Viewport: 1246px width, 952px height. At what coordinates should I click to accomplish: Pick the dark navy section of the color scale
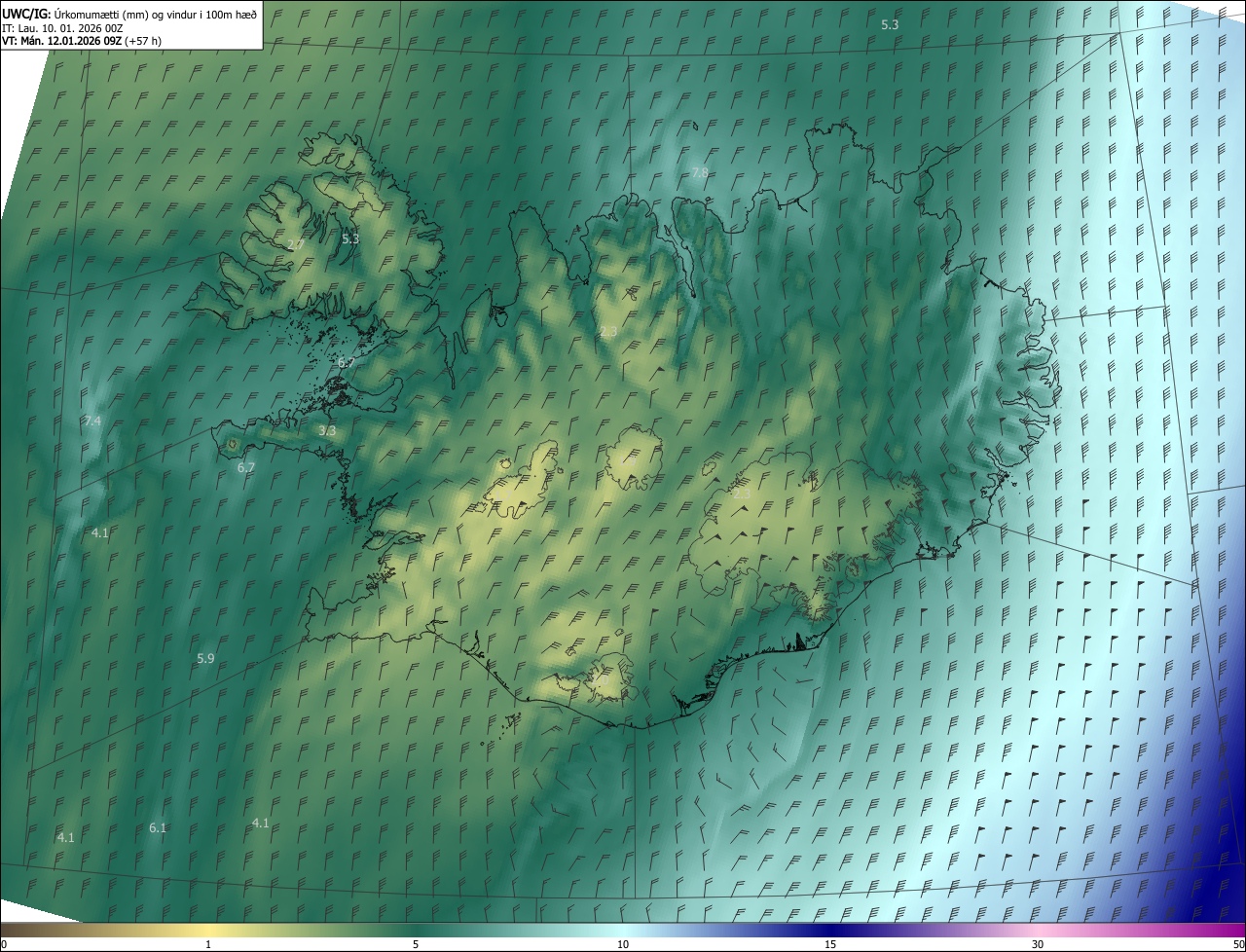coord(830,930)
